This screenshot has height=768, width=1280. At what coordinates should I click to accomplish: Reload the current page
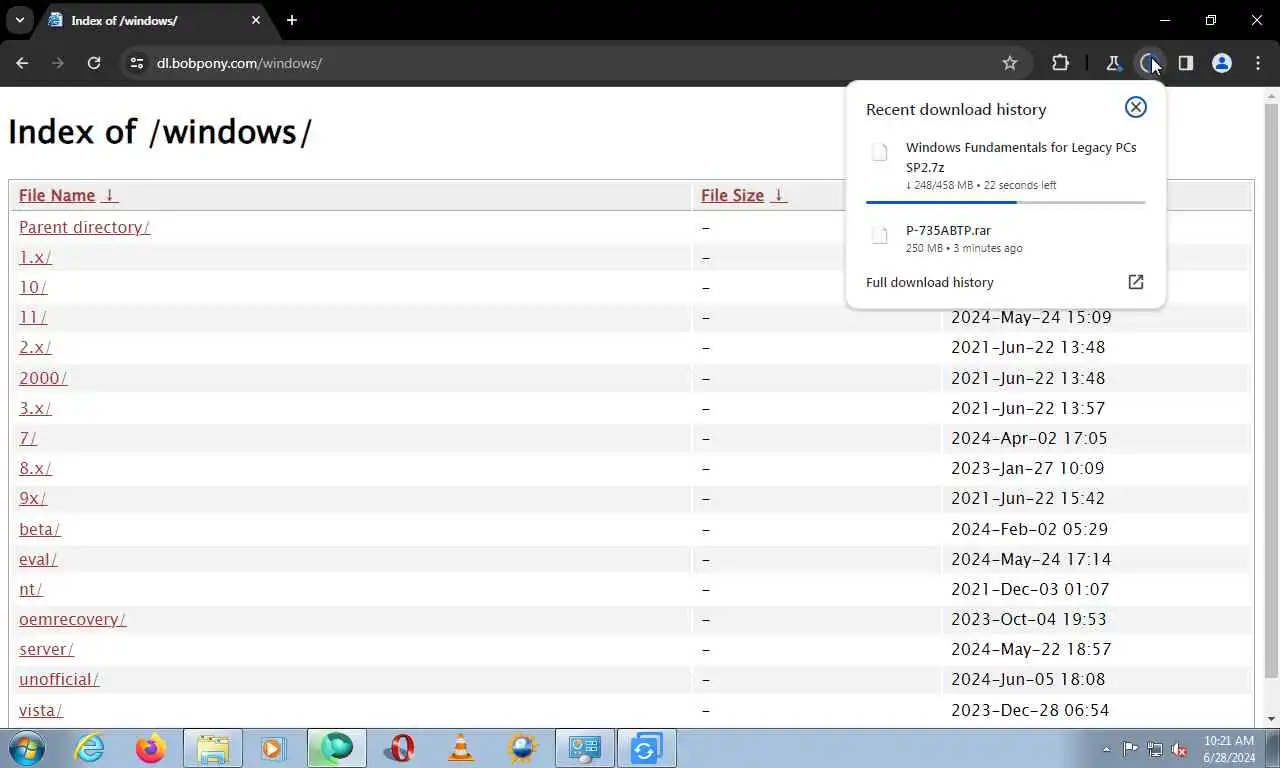tap(94, 63)
